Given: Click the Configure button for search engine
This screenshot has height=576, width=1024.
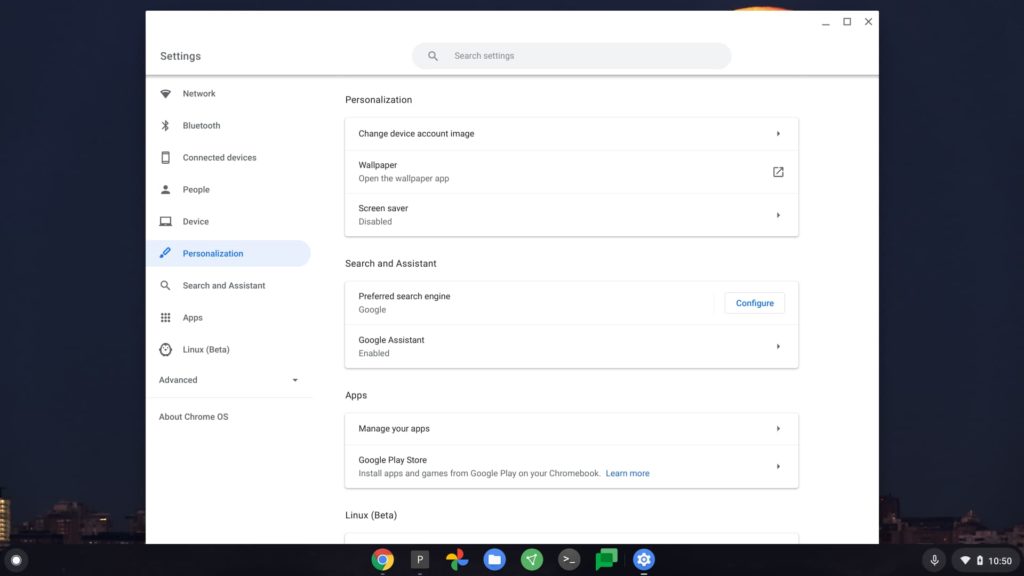Looking at the screenshot, I should pyautogui.click(x=754, y=303).
